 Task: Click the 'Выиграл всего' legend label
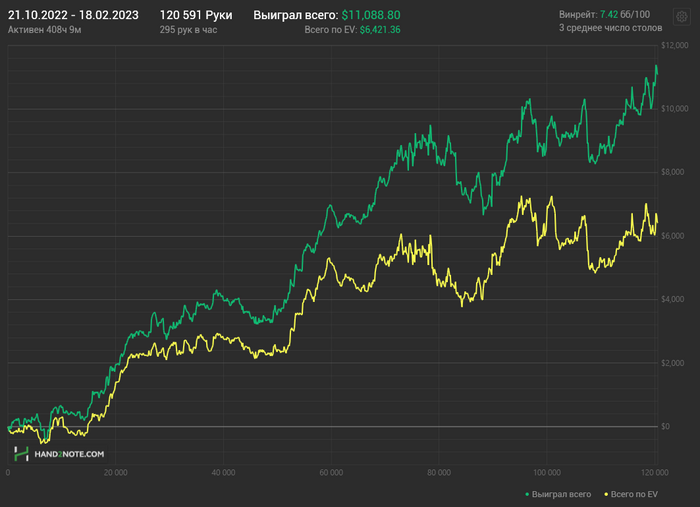561,495
